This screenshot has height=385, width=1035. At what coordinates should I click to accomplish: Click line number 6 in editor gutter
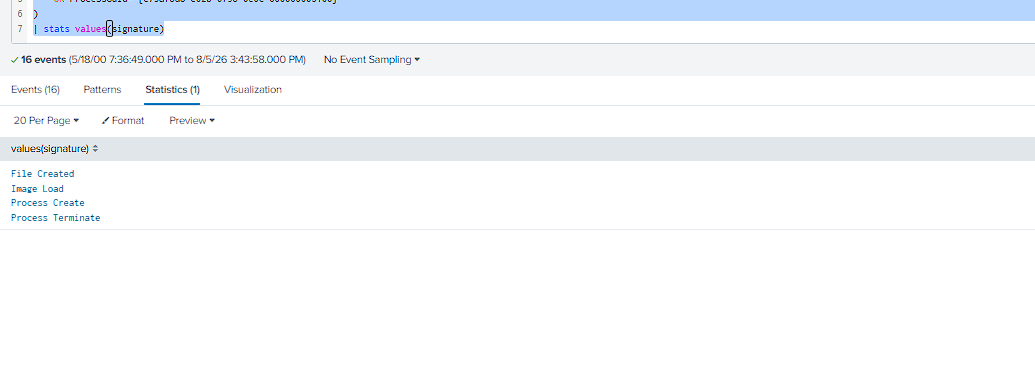coord(20,13)
